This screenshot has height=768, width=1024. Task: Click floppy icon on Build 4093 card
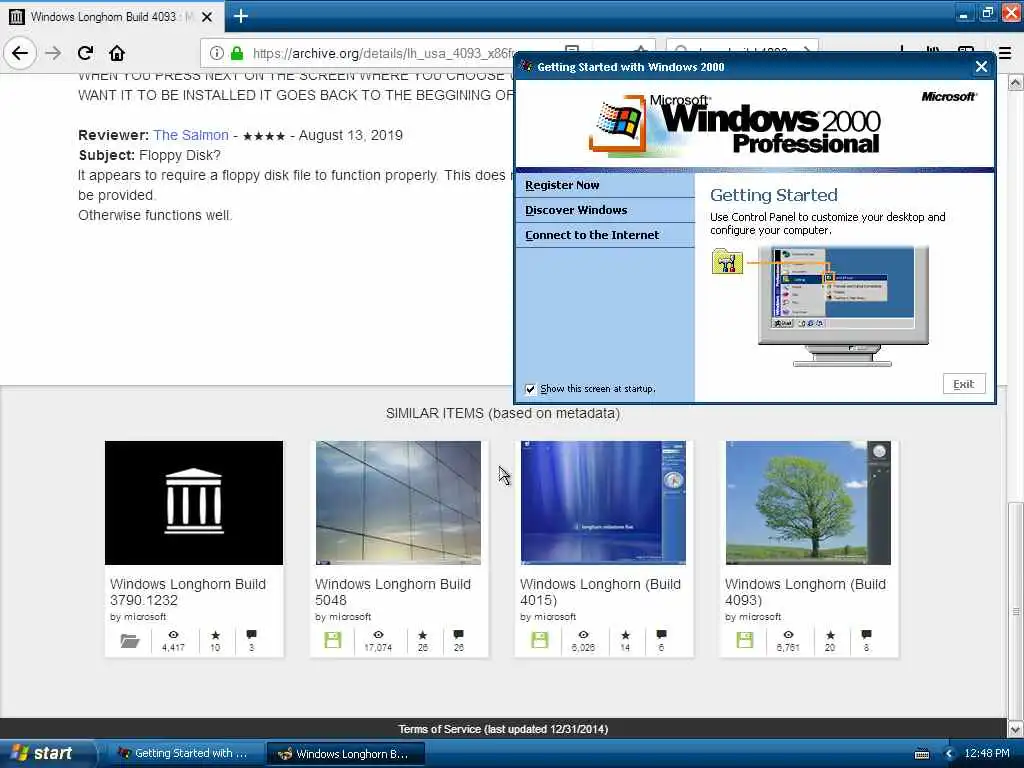(744, 640)
